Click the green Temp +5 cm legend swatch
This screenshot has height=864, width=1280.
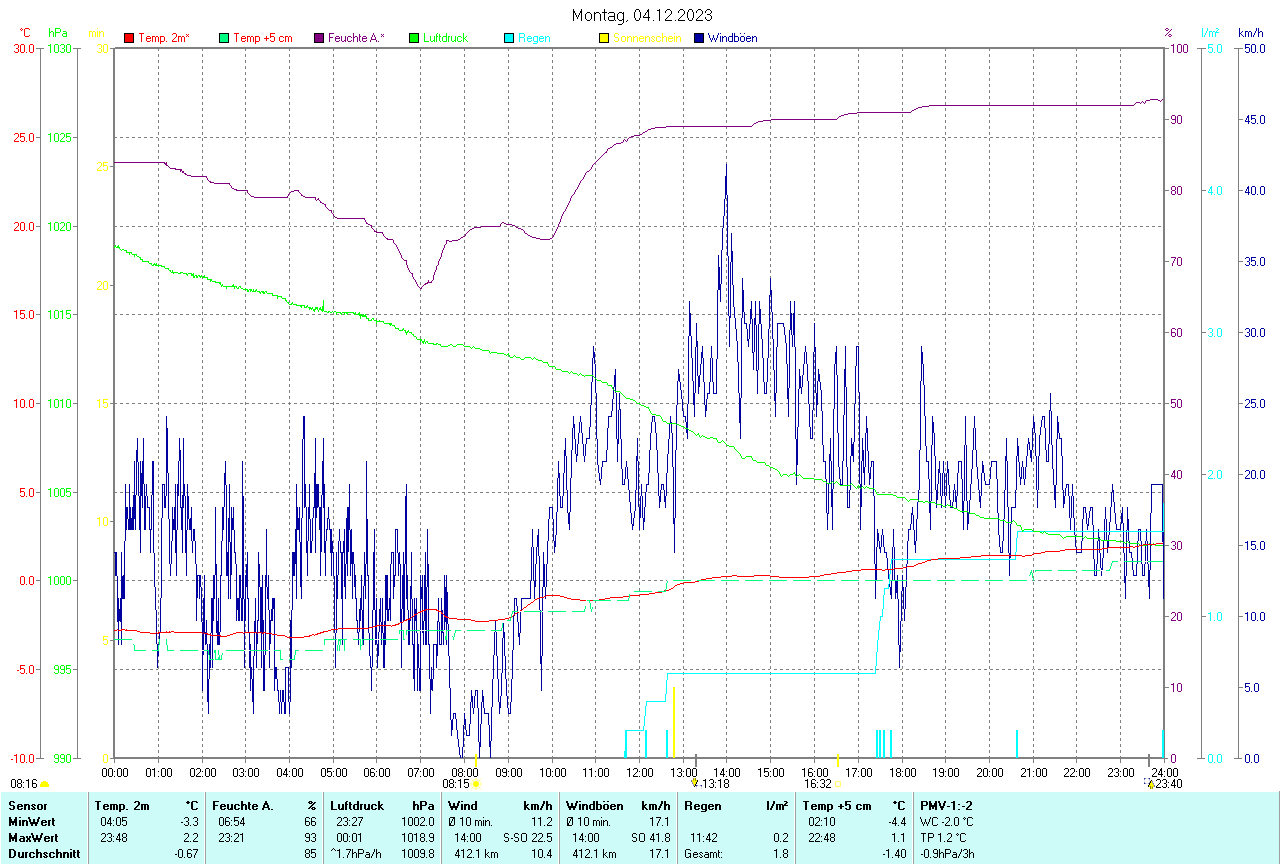224,38
